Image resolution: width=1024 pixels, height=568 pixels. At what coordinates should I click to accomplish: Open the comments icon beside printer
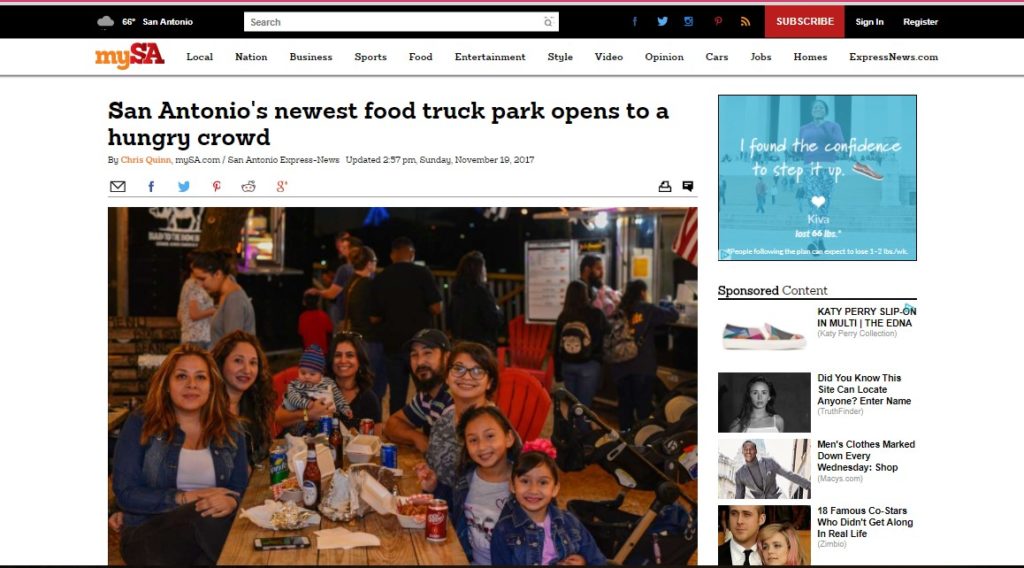(688, 187)
